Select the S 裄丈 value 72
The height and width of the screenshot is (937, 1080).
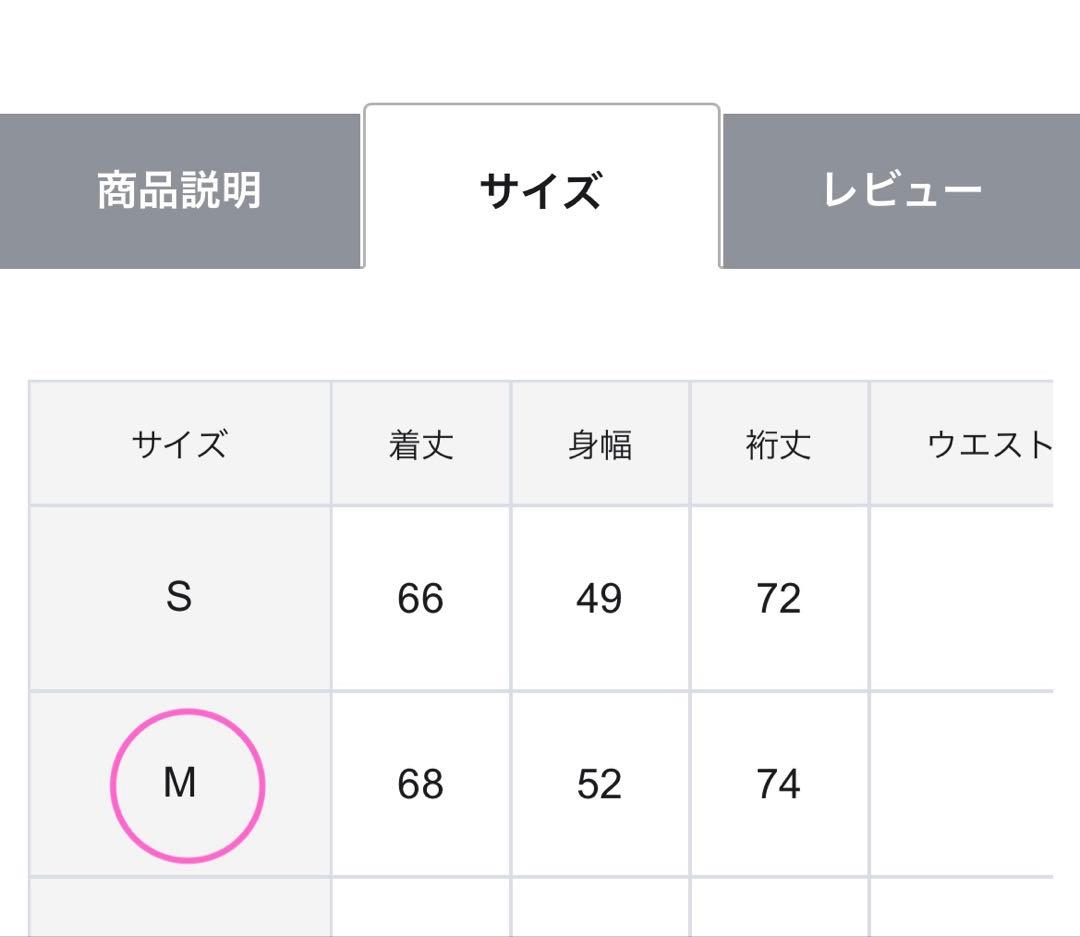pos(779,598)
